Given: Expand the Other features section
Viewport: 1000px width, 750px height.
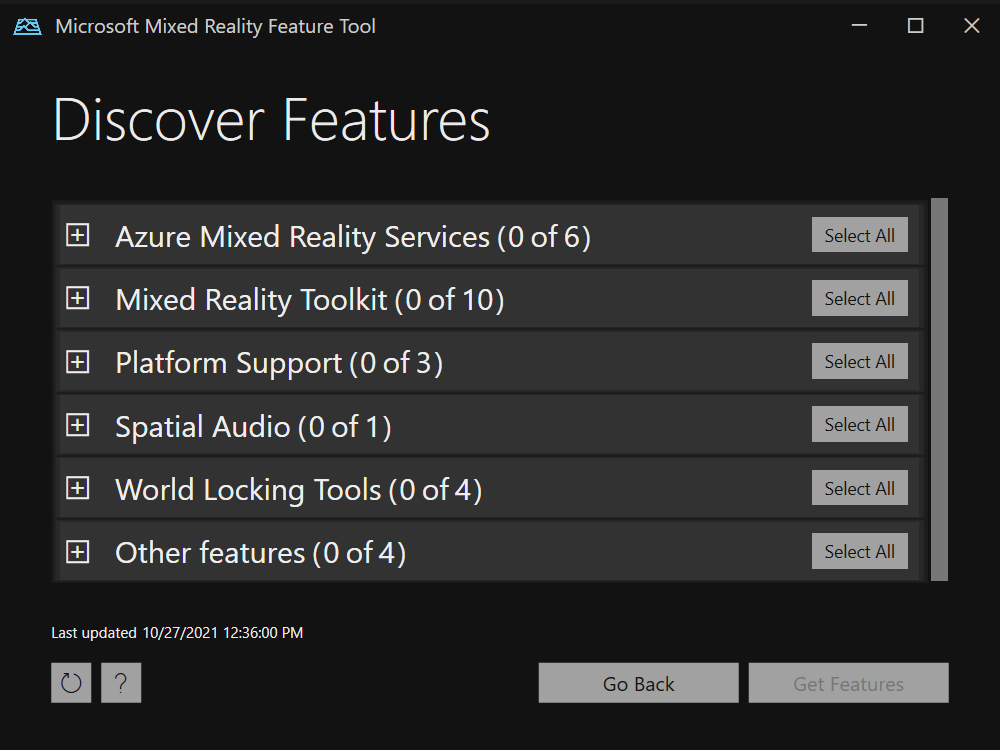Looking at the screenshot, I should (x=78, y=552).
